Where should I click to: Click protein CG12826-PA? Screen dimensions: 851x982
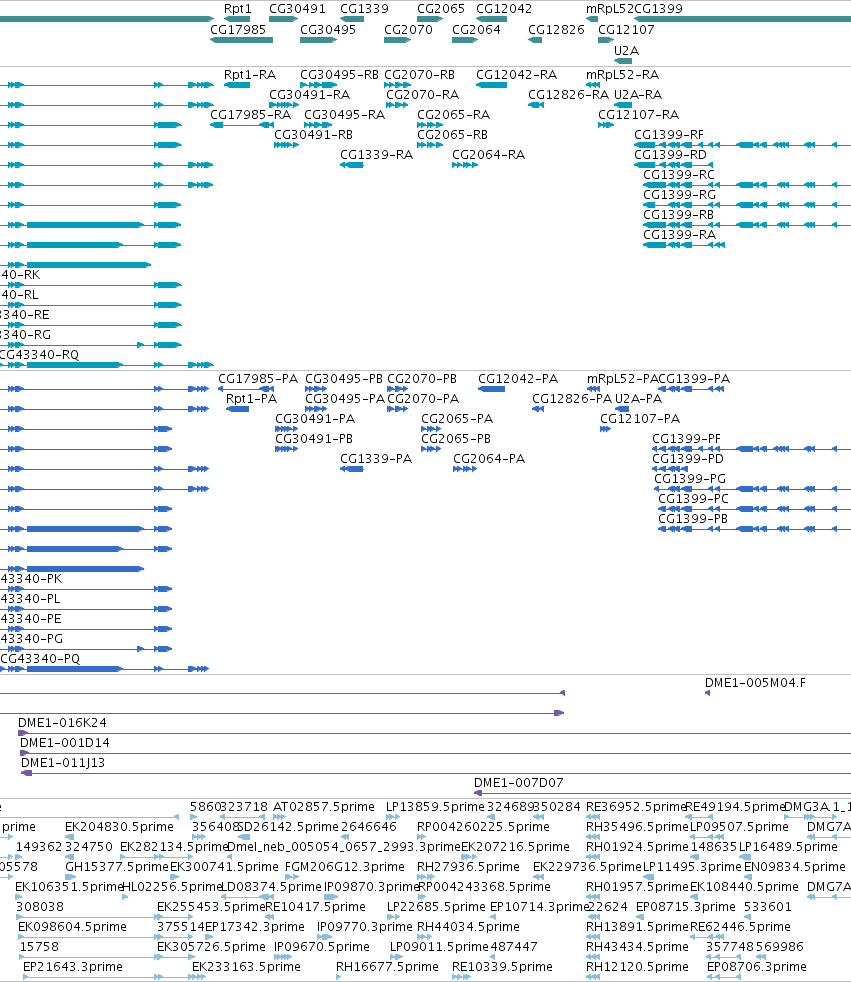[572, 399]
